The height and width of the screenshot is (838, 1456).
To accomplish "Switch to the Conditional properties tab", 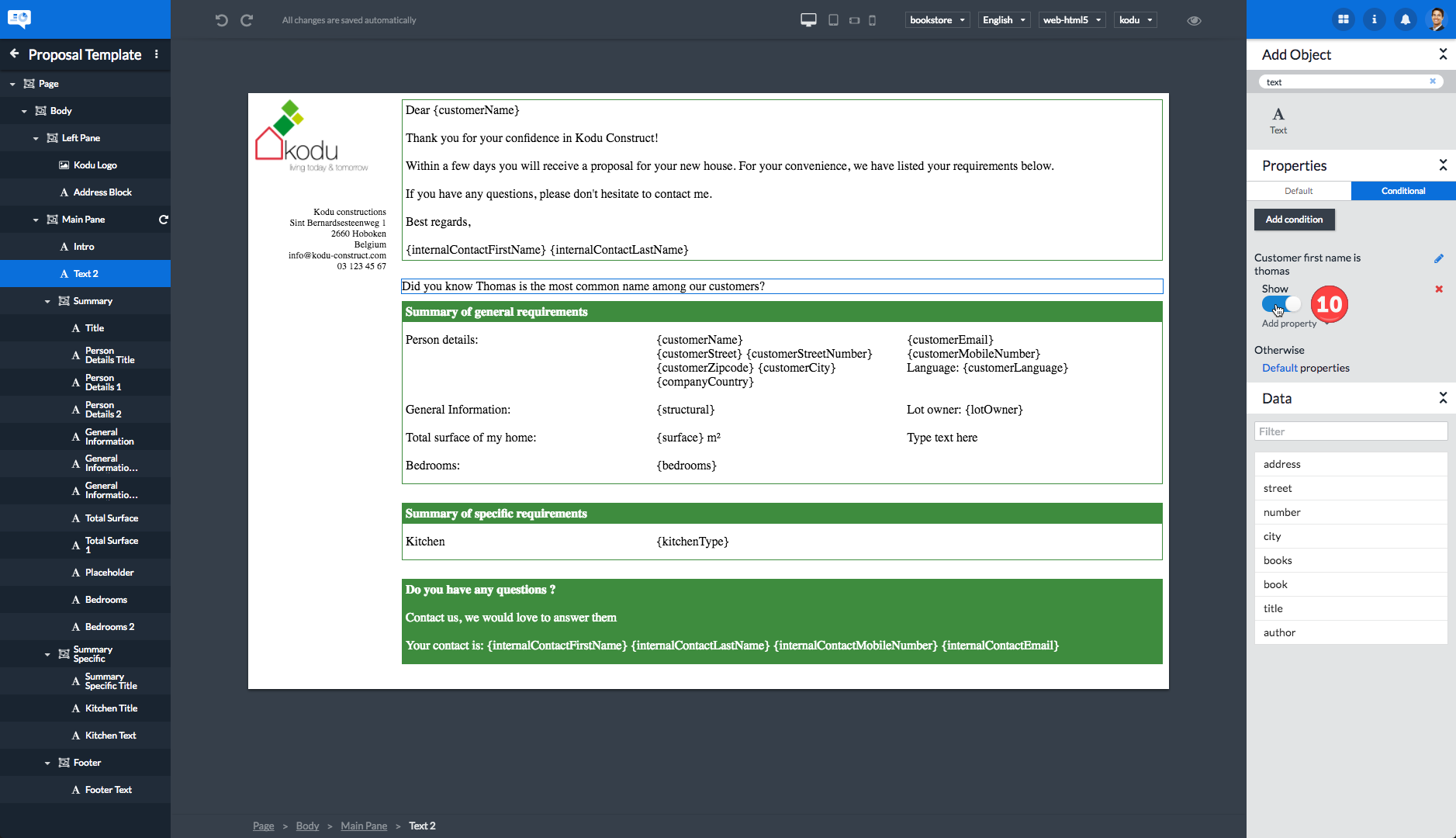I will tap(1403, 191).
